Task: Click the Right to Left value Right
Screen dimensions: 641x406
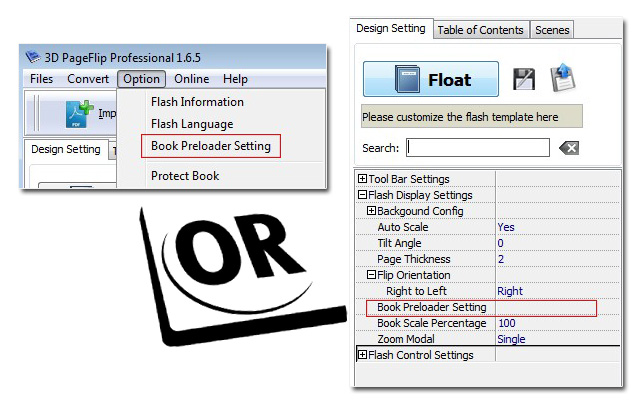Action: 510,291
